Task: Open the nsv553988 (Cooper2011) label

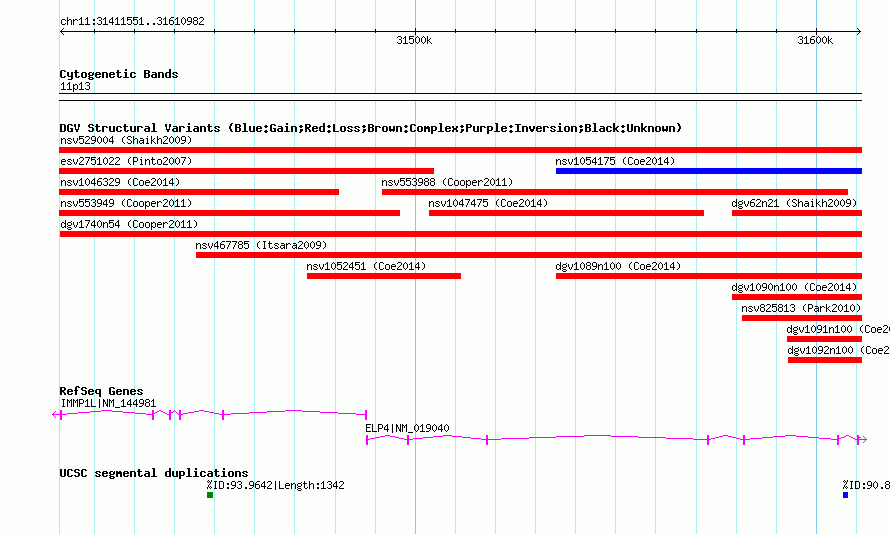Action: point(447,182)
